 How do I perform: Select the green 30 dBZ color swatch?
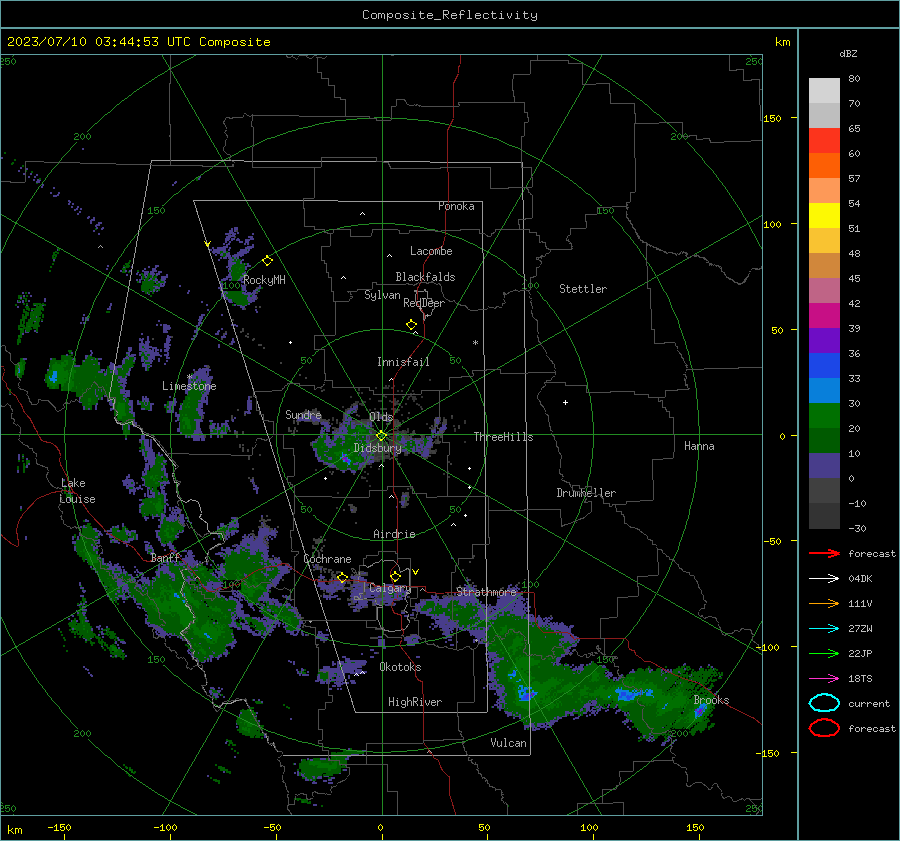(824, 415)
